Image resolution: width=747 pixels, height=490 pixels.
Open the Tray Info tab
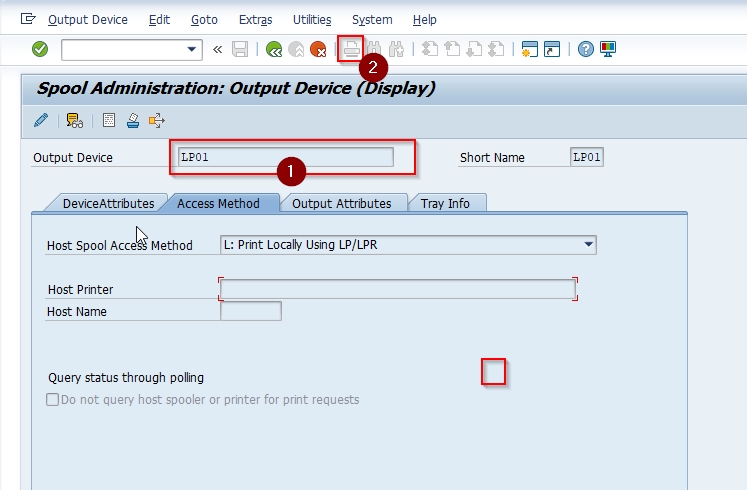pyautogui.click(x=445, y=203)
